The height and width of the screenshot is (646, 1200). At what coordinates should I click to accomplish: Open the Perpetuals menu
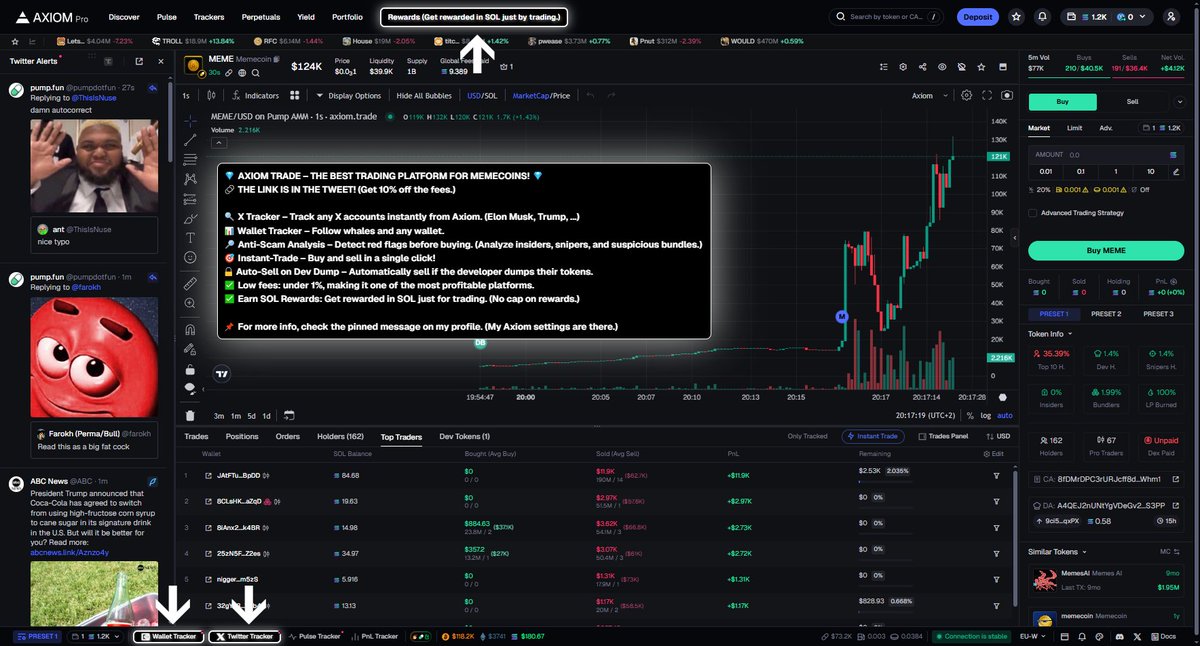pos(260,17)
